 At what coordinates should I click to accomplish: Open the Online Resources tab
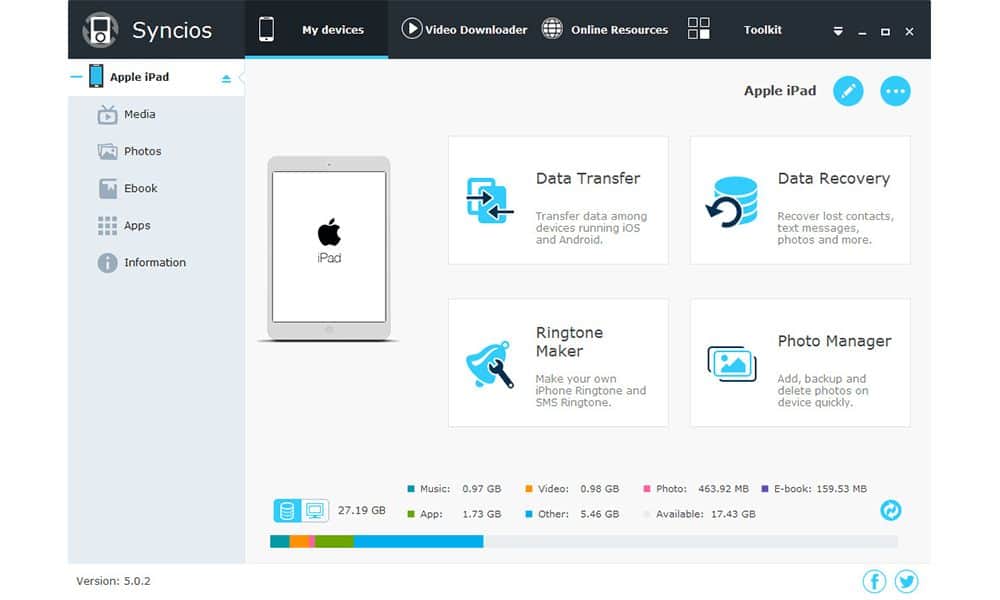coord(605,29)
